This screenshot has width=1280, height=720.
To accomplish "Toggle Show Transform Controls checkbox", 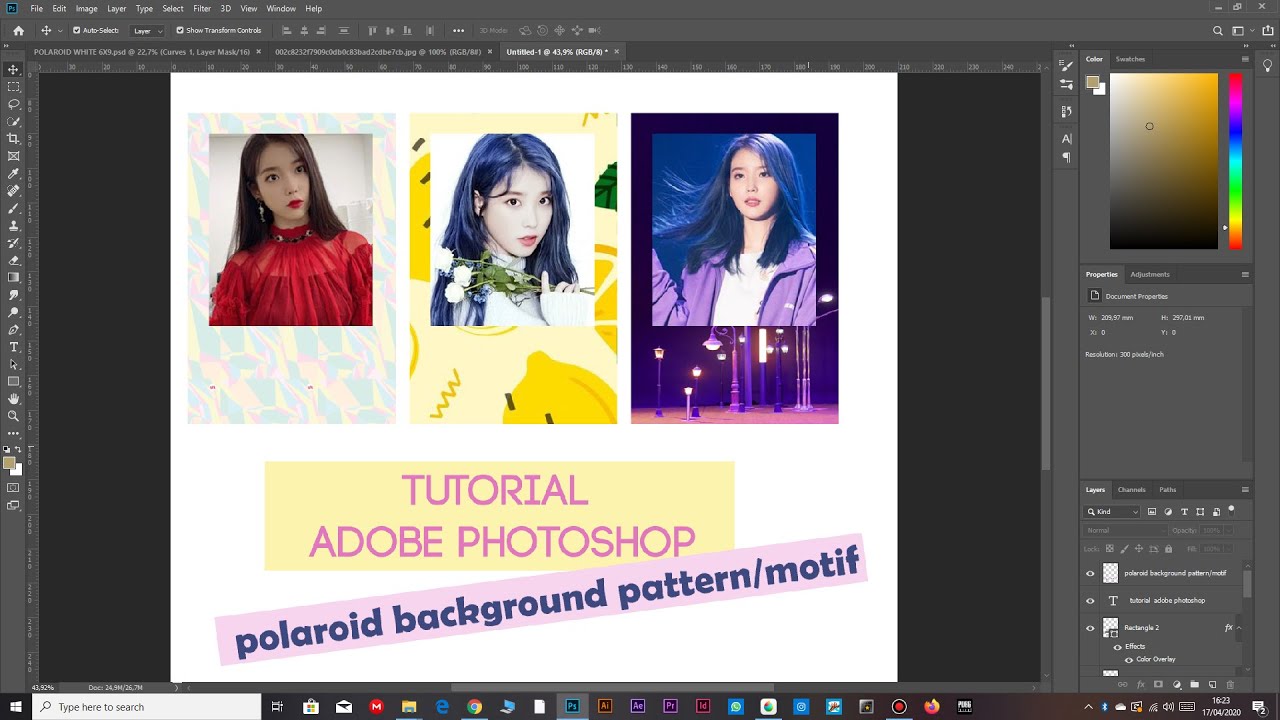I will tap(180, 31).
